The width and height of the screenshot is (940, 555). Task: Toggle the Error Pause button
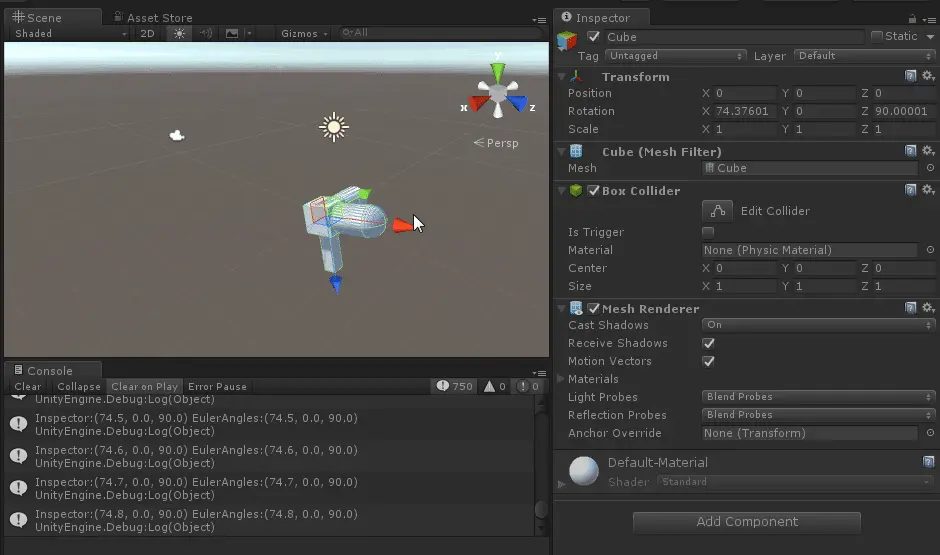(217, 387)
